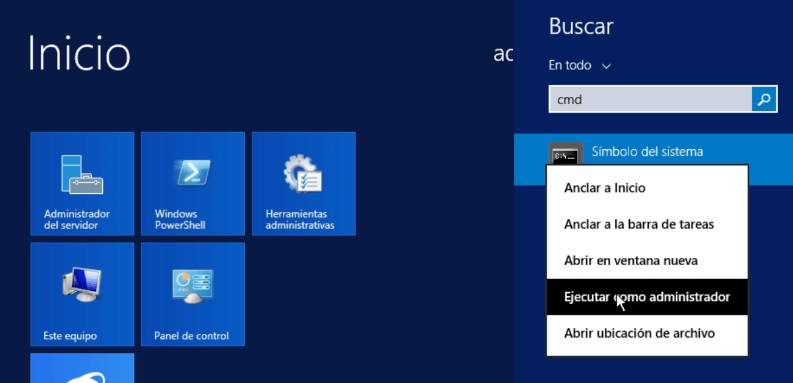Open the Este equipo tile
The width and height of the screenshot is (793, 383).
(82, 294)
